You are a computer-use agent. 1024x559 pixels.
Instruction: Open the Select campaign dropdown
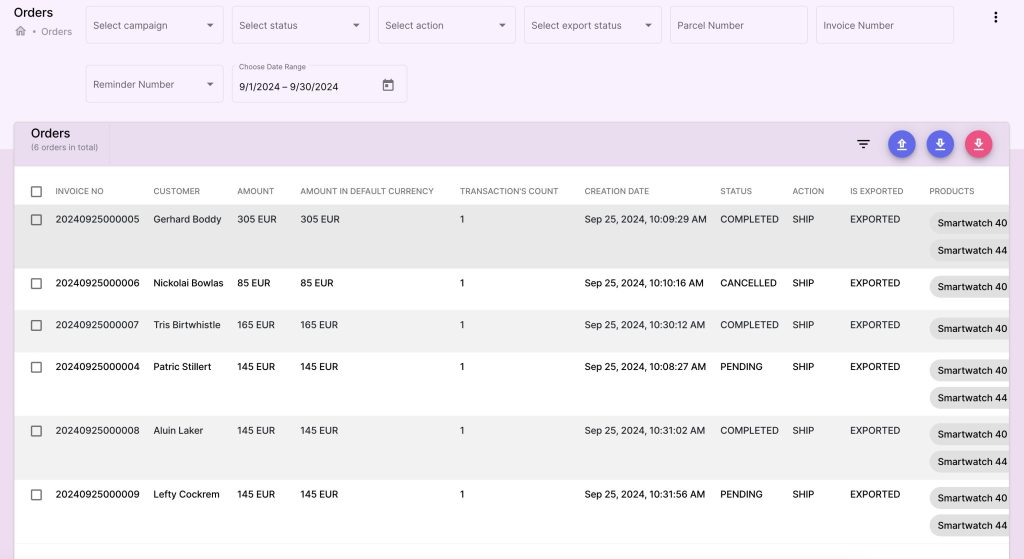(x=154, y=25)
